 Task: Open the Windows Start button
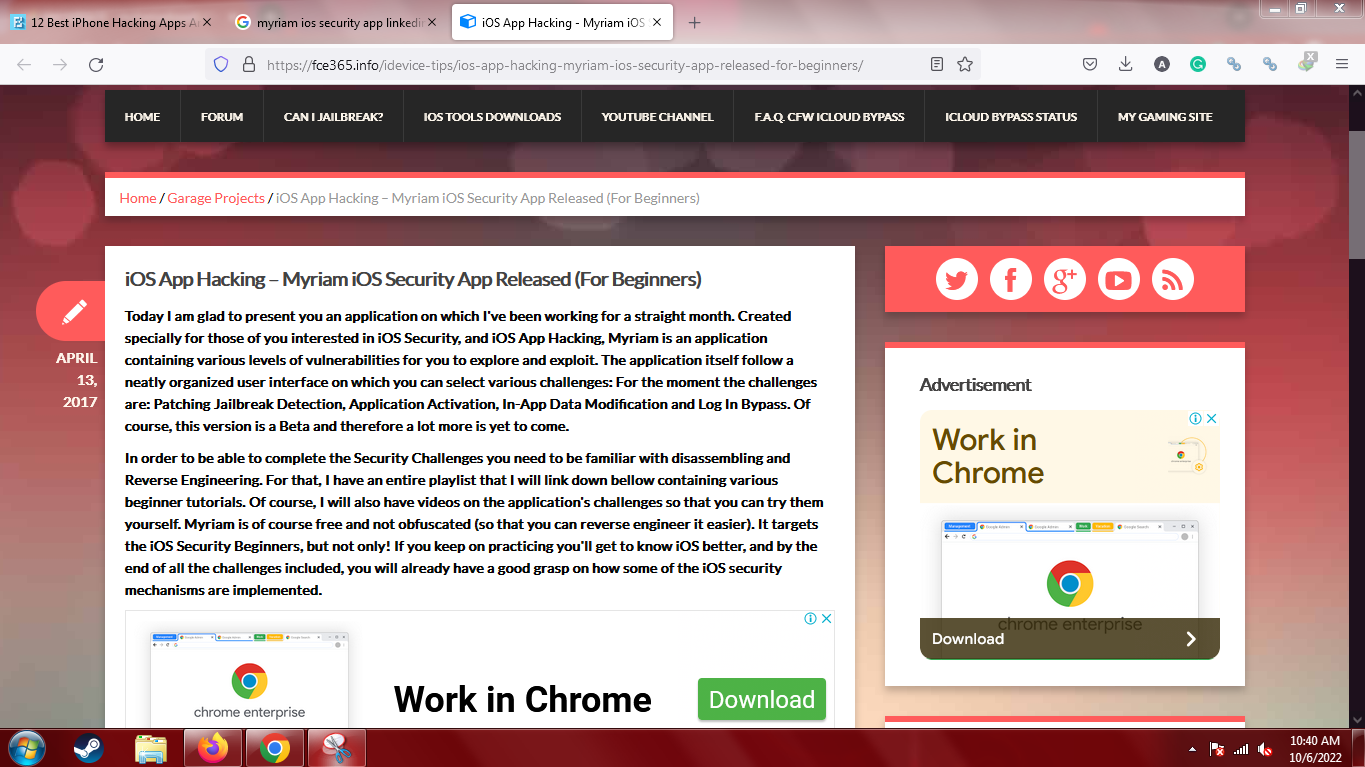point(27,748)
